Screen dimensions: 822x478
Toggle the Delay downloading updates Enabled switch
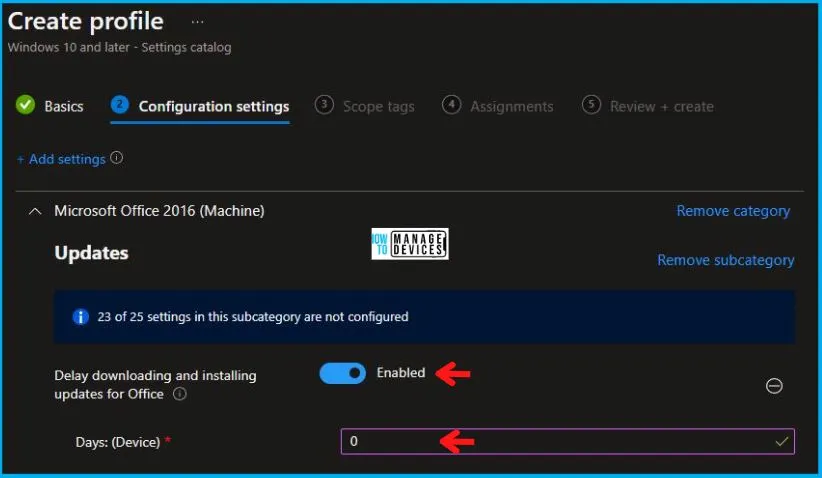(343, 373)
